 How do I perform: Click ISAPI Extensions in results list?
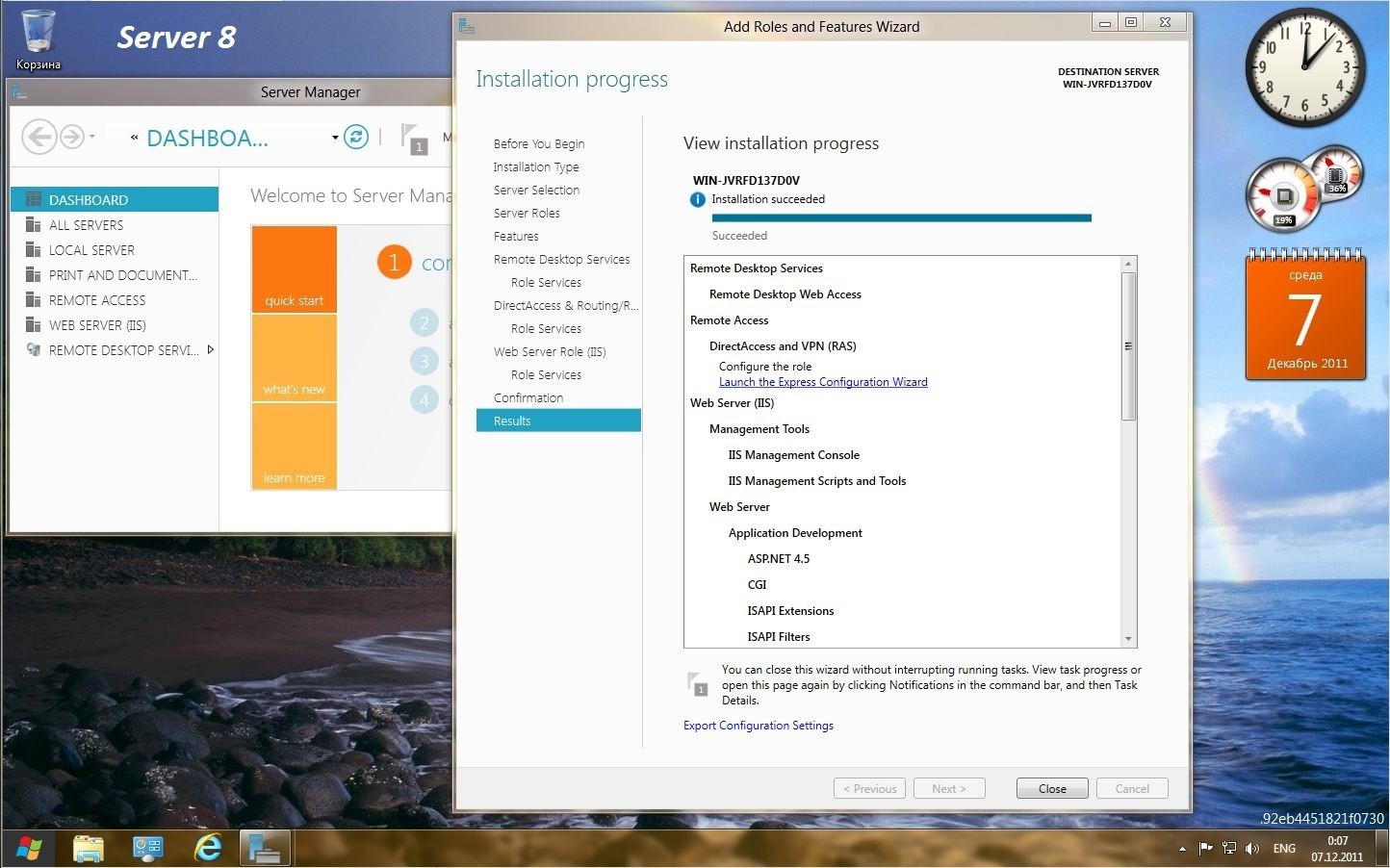click(x=790, y=610)
